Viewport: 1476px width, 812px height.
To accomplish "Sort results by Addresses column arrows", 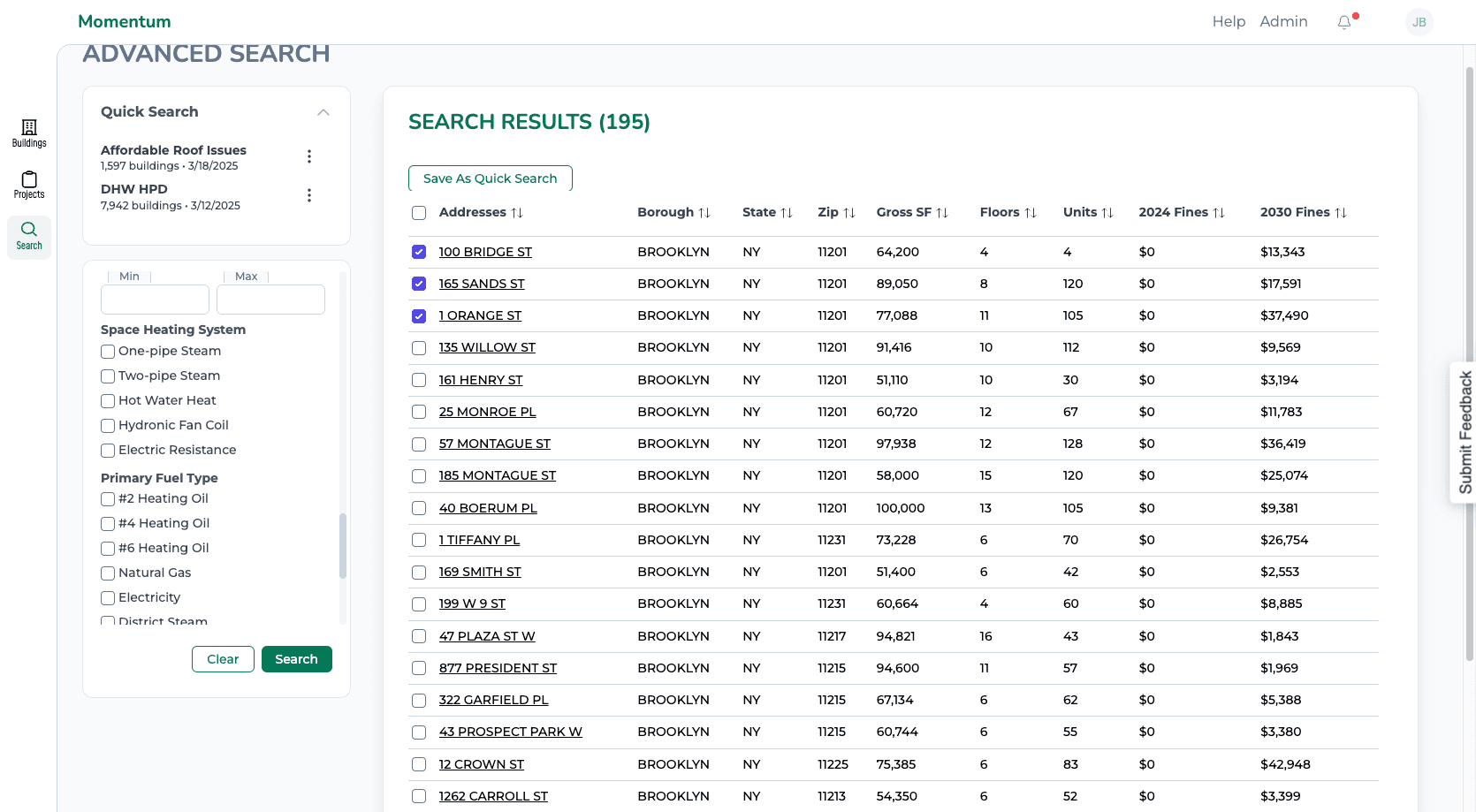I will 517,213.
